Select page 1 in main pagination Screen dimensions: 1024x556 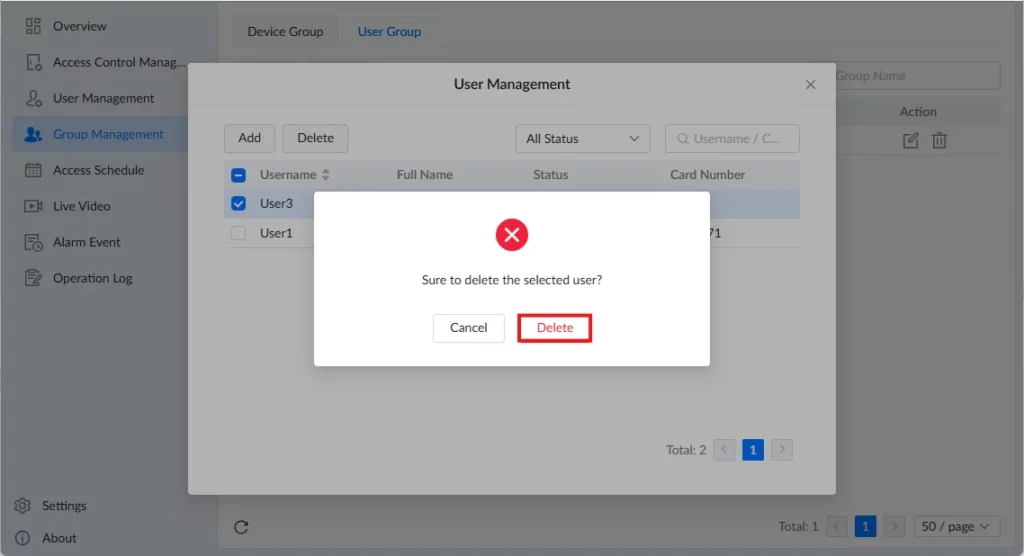pyautogui.click(x=865, y=527)
